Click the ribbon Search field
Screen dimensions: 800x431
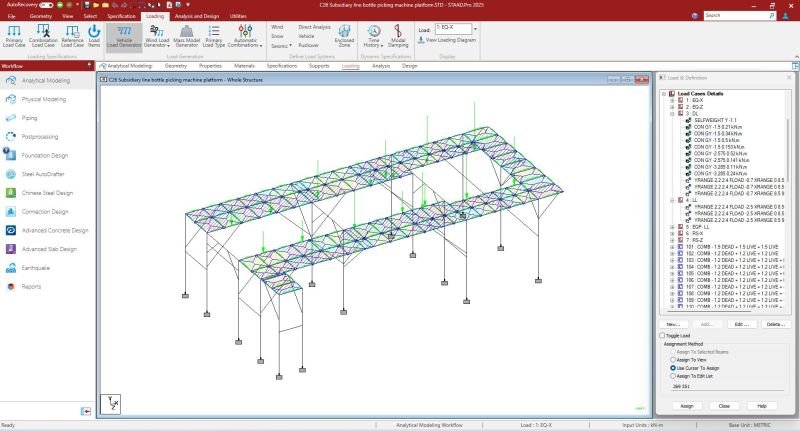(x=739, y=16)
